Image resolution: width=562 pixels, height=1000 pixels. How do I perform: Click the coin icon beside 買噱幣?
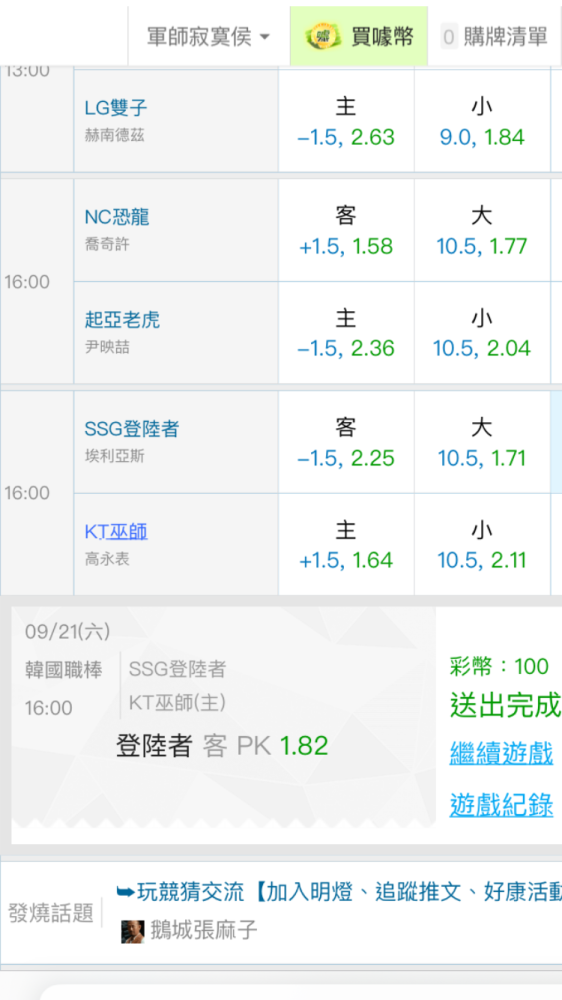click(x=322, y=37)
